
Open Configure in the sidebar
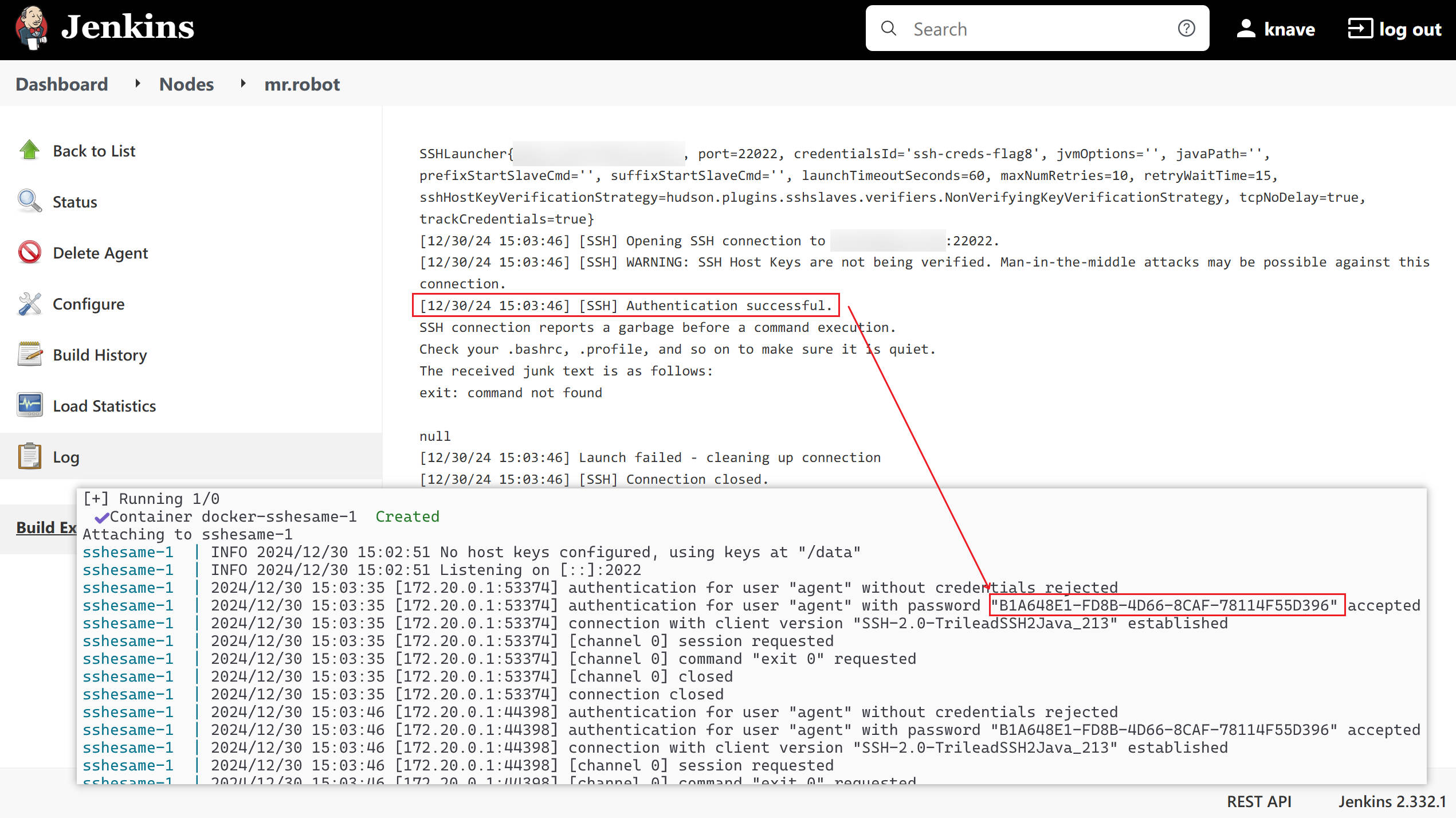pyautogui.click(x=88, y=304)
